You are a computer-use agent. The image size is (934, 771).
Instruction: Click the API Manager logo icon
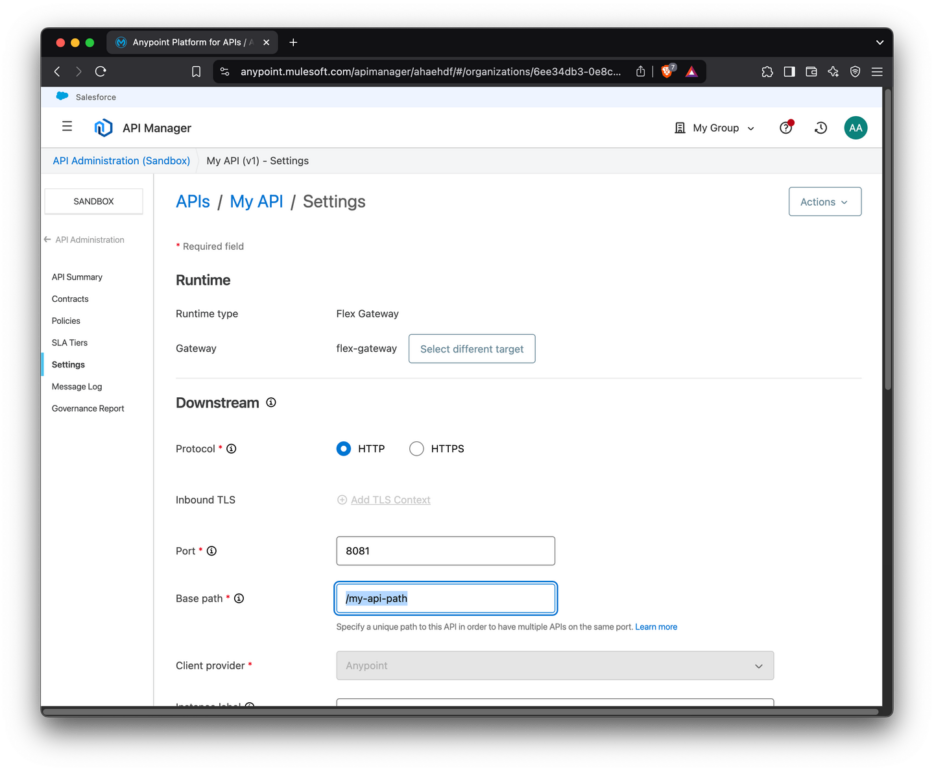pyautogui.click(x=104, y=128)
